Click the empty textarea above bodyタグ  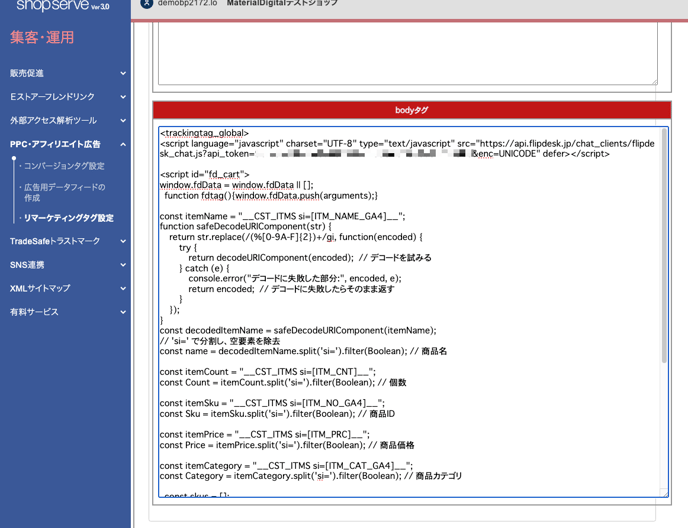(408, 53)
